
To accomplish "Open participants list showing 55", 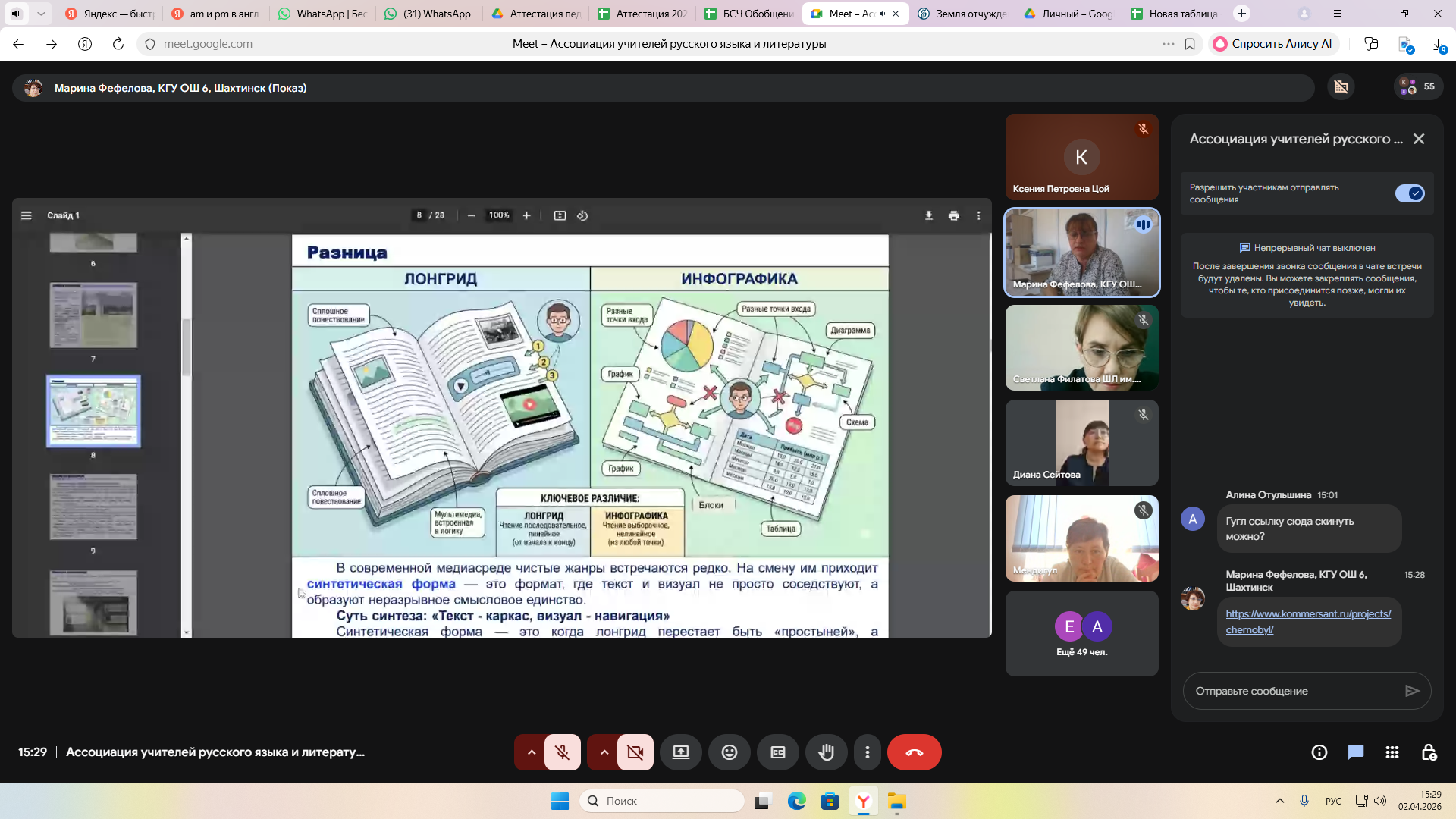I will click(x=1418, y=86).
